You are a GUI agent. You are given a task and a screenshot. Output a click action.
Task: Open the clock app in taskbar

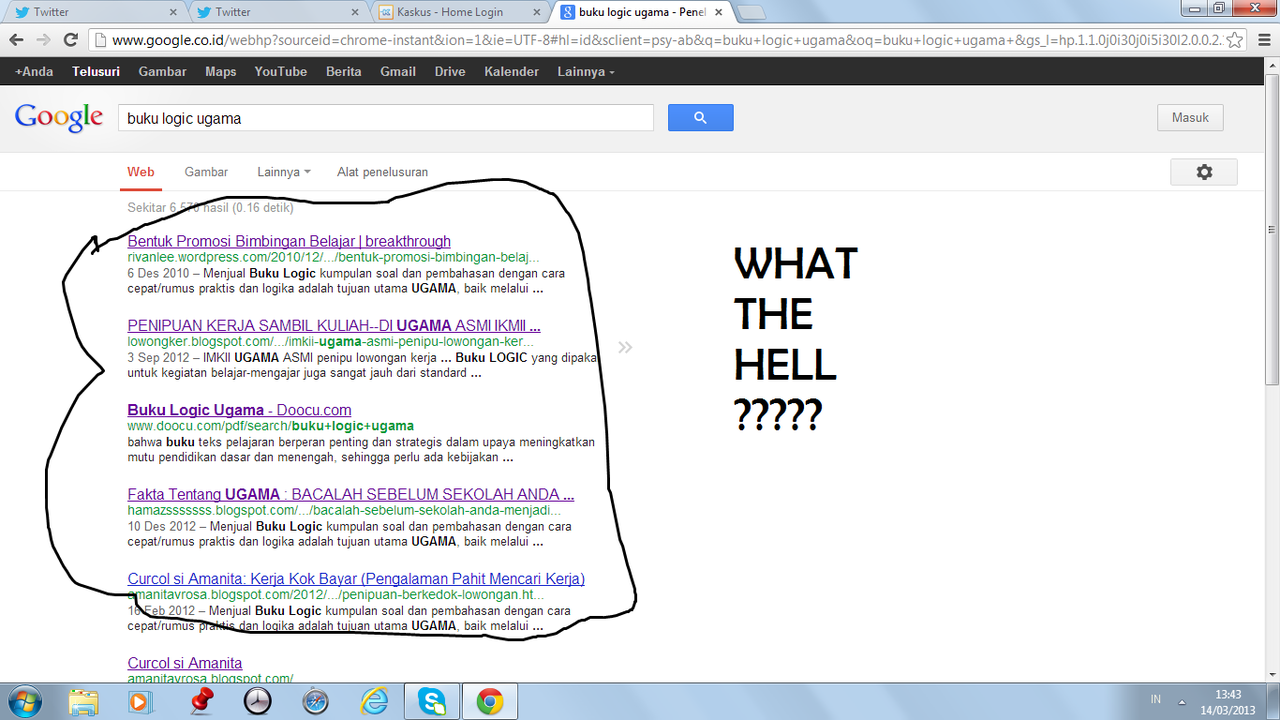tap(258, 702)
